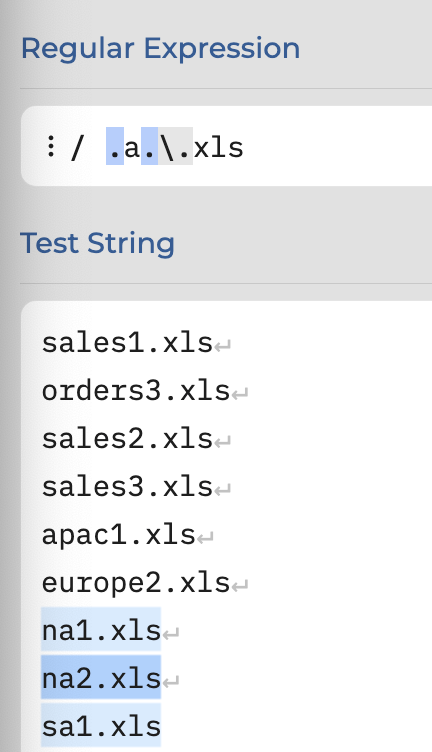Open the vertical three-dot delimiter menu

point(50,146)
